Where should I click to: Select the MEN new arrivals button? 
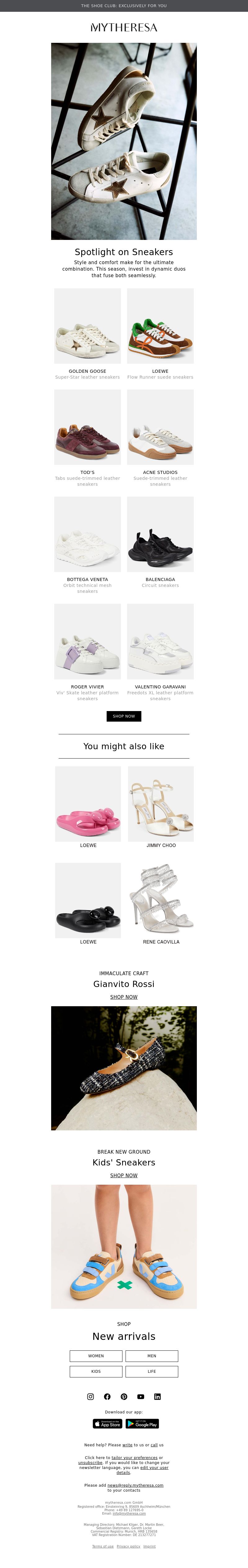click(152, 1356)
